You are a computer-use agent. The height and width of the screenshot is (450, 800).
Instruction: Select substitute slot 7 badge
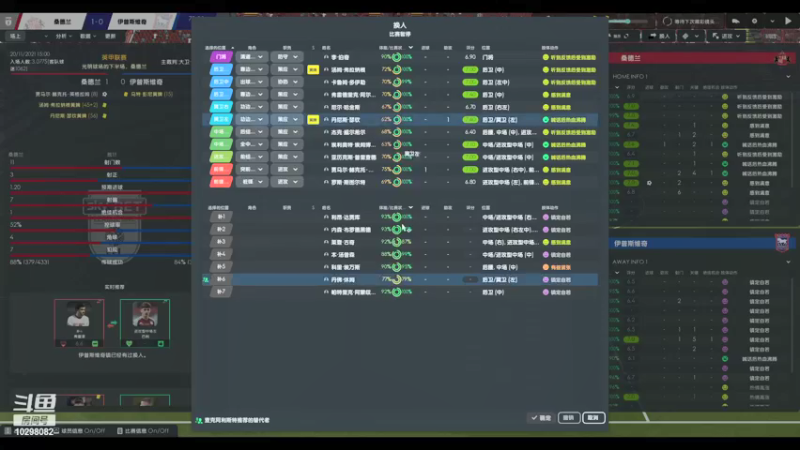pyautogui.click(x=221, y=291)
